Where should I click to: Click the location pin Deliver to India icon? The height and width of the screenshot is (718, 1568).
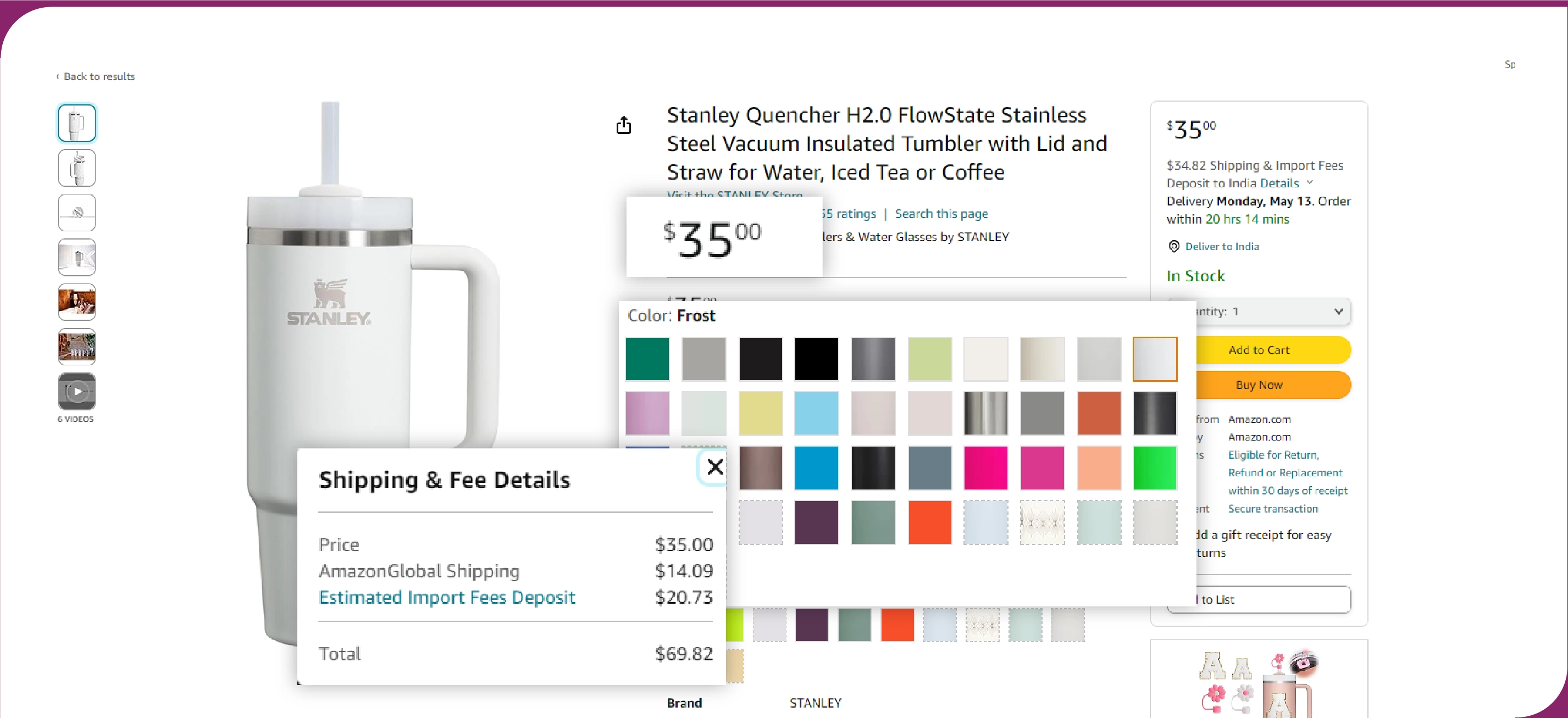click(1173, 247)
